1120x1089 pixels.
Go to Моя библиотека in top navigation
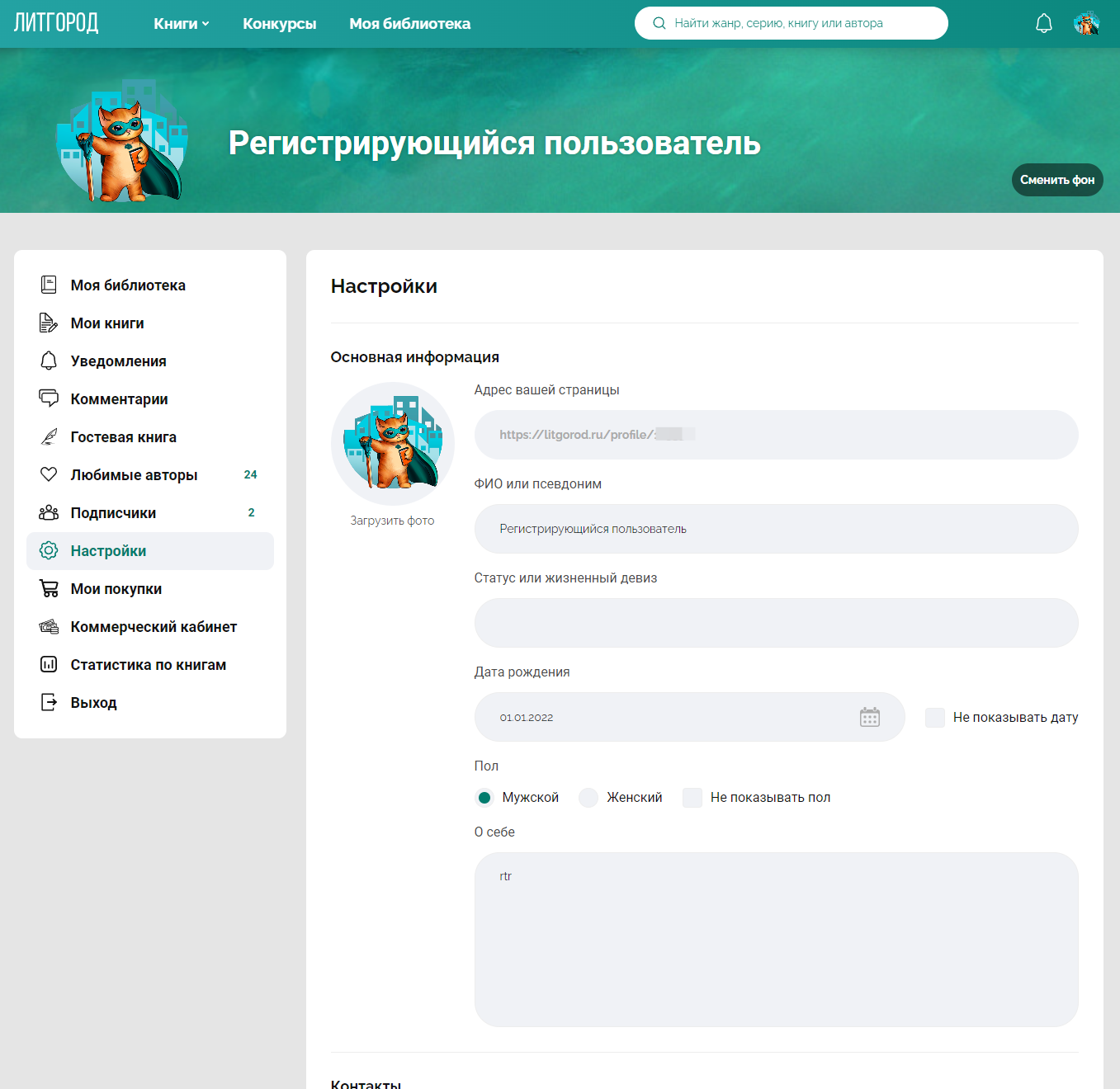(x=409, y=24)
